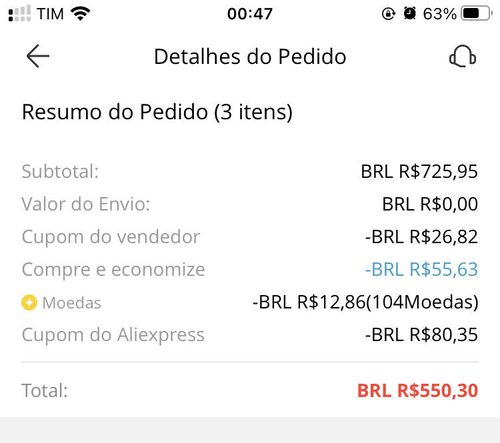
Task: Open the Compre e economize blue amount
Action: tap(421, 269)
